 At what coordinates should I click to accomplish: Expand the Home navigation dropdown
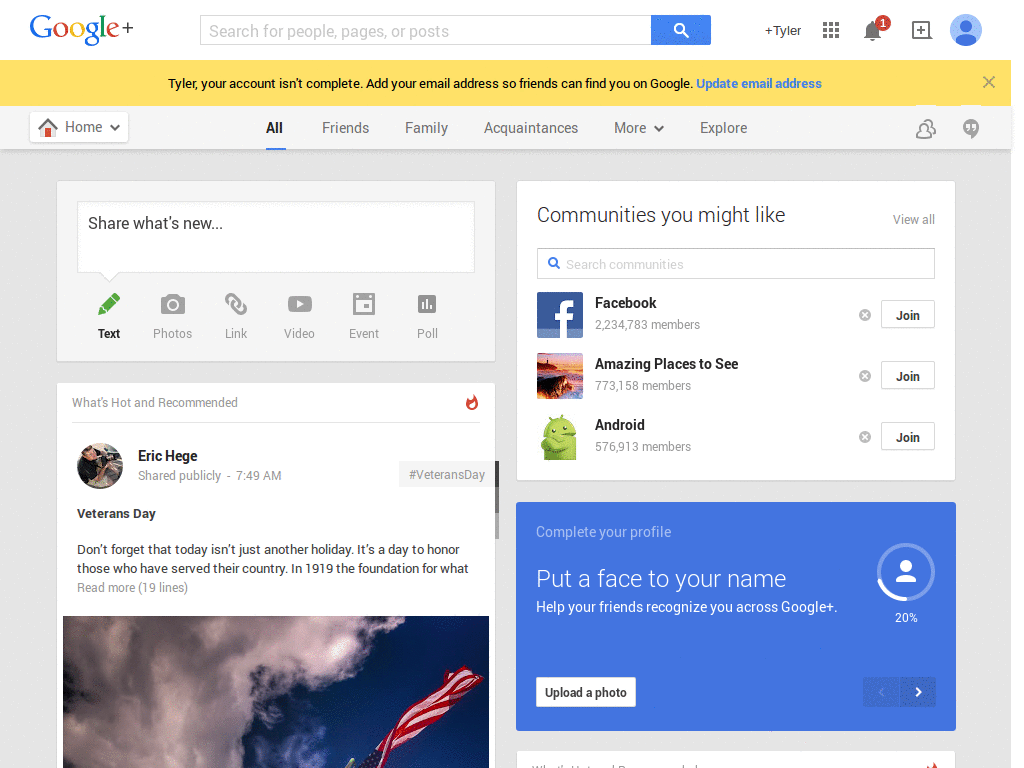(x=79, y=127)
